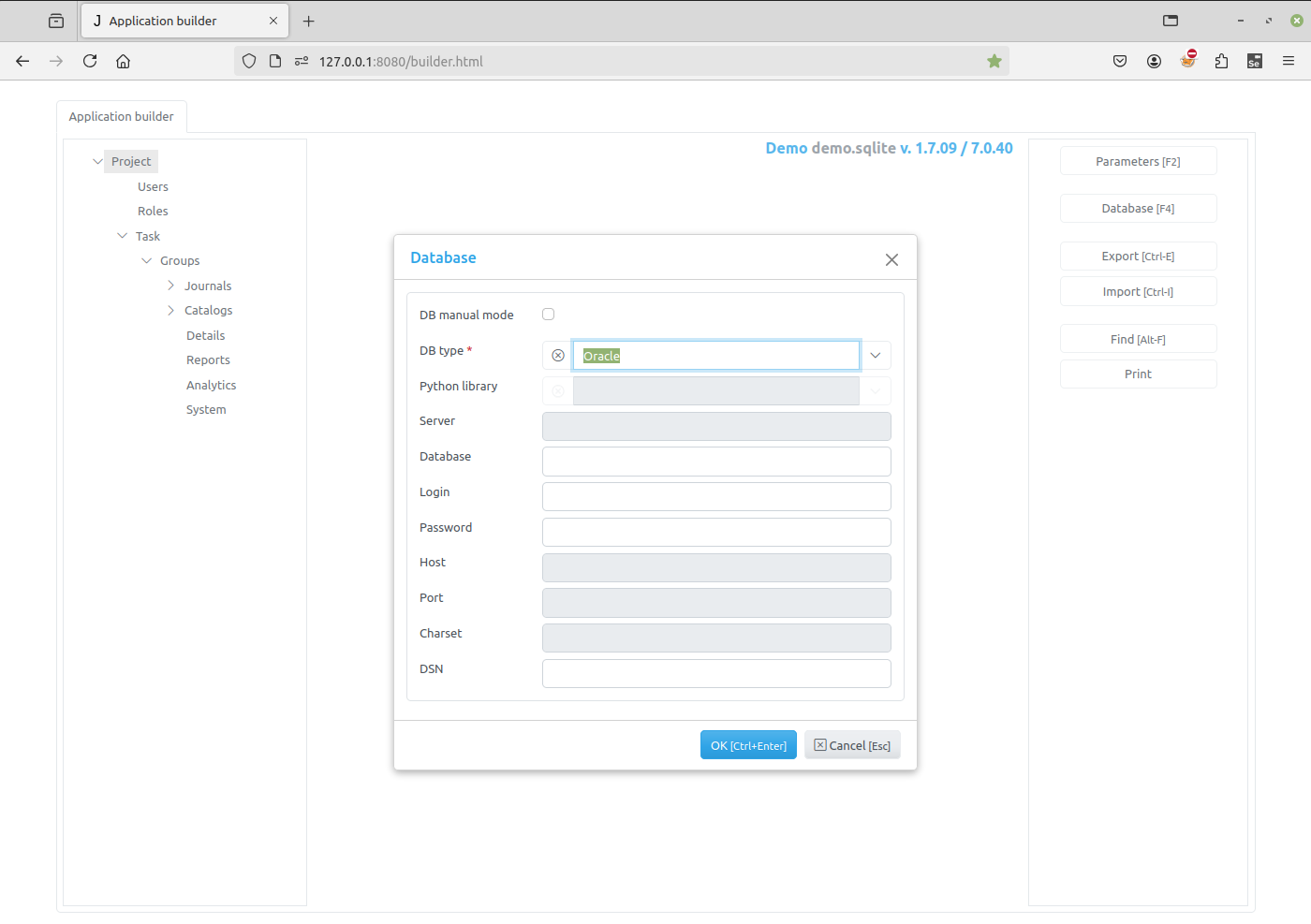This screenshot has width=1311, height=924.
Task: Expand the Catalogs tree node
Action: (170, 311)
